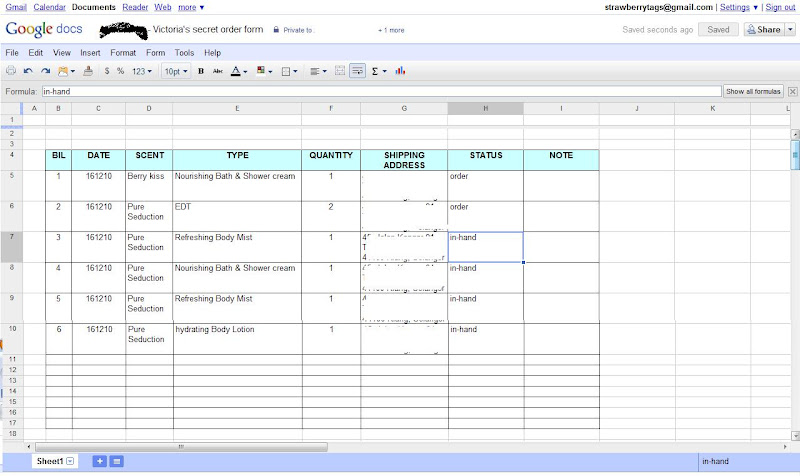Viewport: 800px width, 476px height.
Task: Open the Insert menu
Action: coord(90,53)
